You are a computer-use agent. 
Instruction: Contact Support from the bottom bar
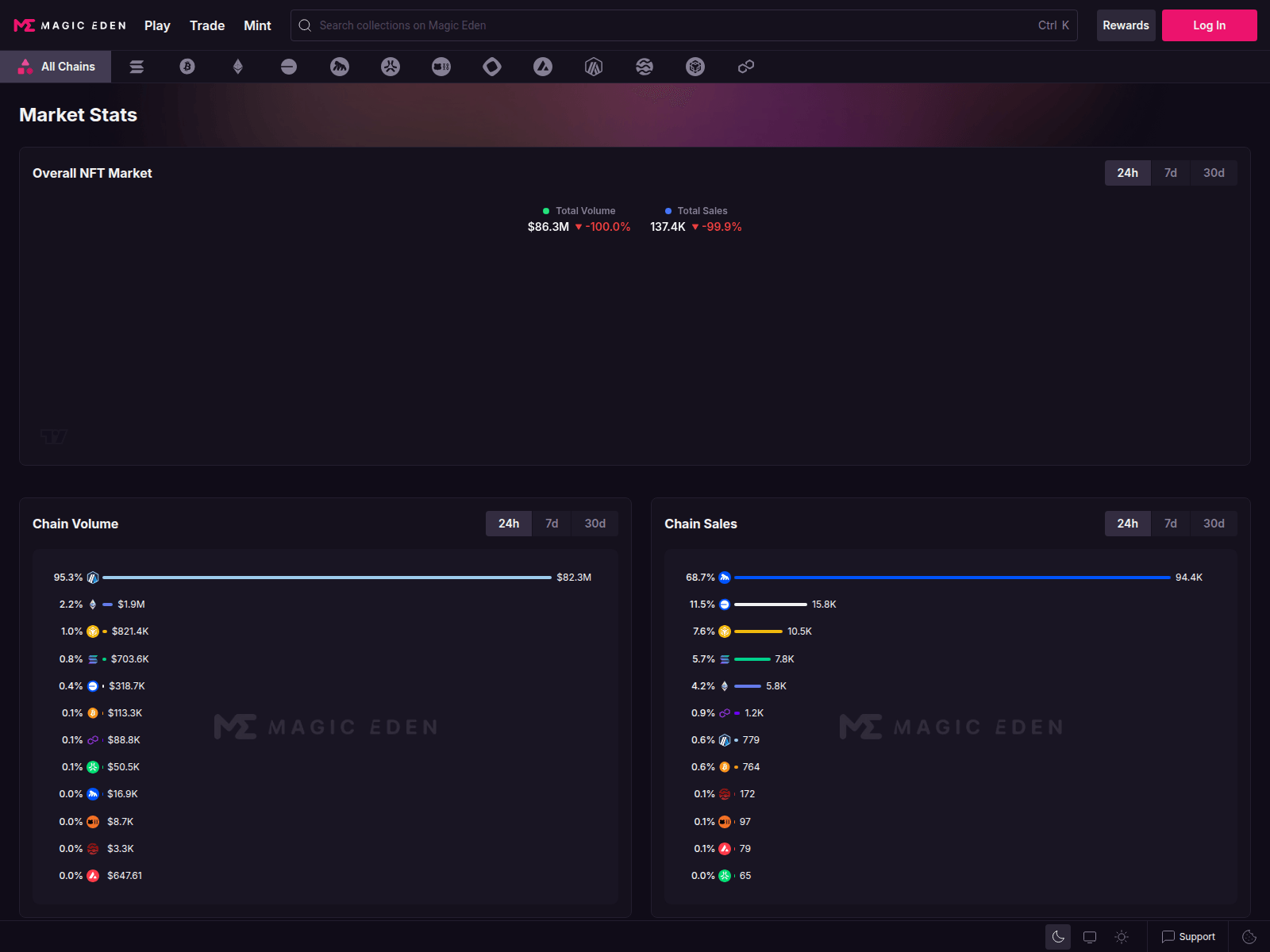click(x=1188, y=936)
